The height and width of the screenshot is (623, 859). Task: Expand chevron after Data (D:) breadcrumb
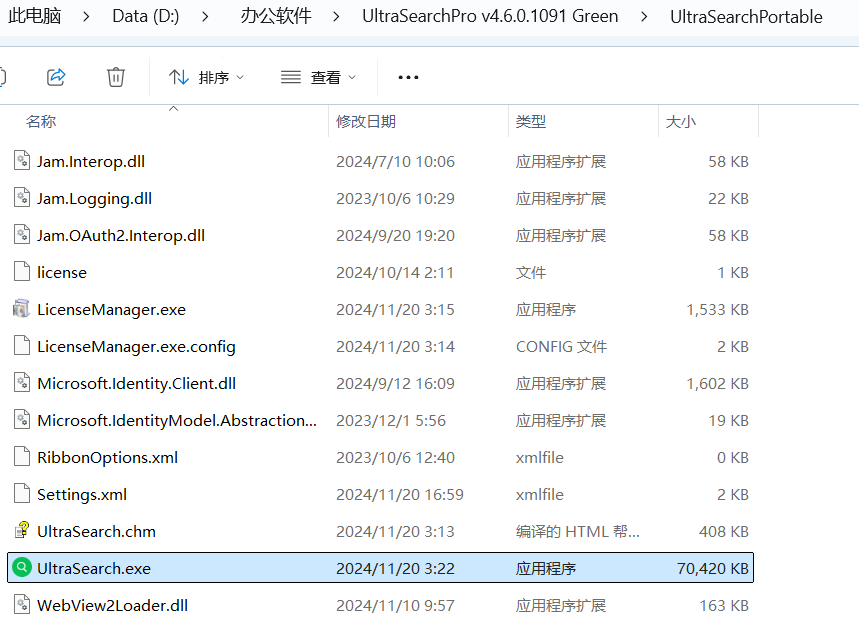[205, 17]
